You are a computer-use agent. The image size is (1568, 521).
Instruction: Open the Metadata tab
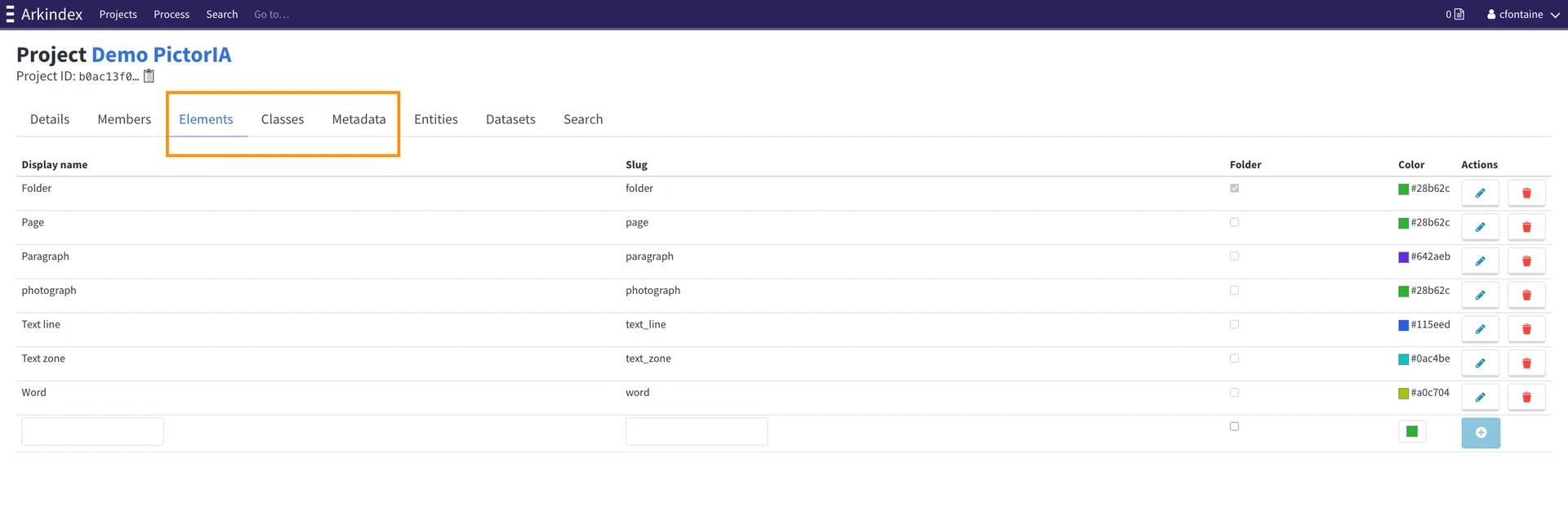pyautogui.click(x=359, y=119)
